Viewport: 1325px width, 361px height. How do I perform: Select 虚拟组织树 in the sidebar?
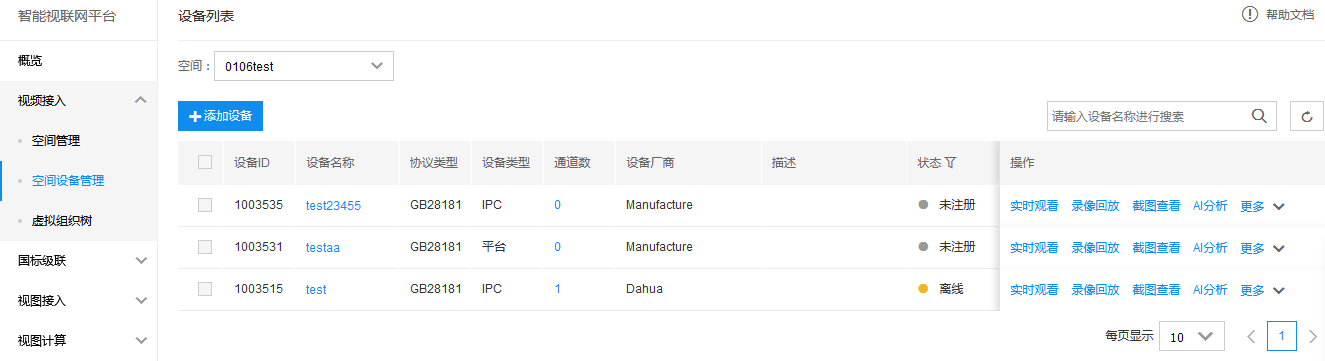[x=62, y=220]
